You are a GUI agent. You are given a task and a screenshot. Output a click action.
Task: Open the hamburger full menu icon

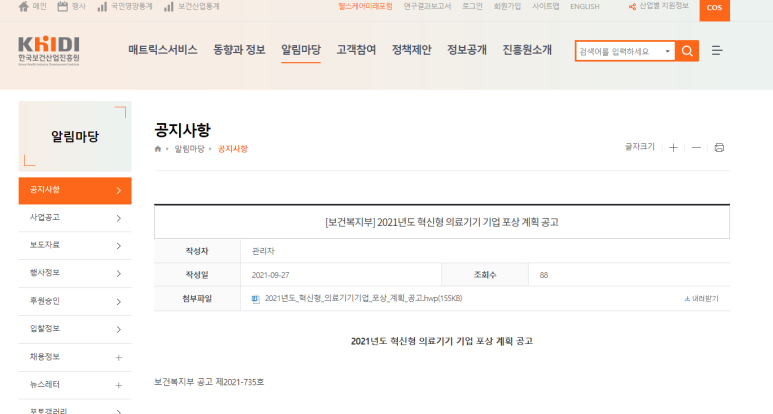click(717, 50)
